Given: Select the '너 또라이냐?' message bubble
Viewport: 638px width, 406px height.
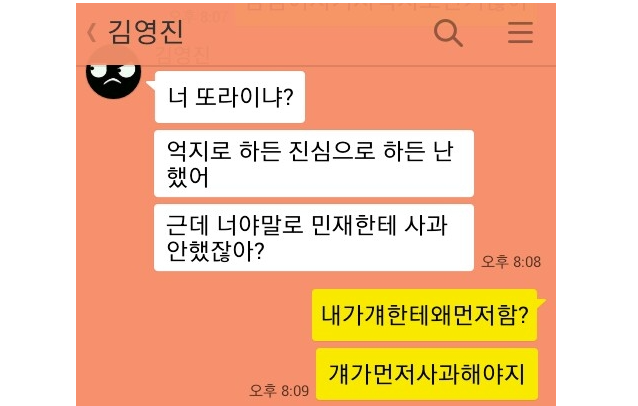Looking at the screenshot, I should pos(229,97).
